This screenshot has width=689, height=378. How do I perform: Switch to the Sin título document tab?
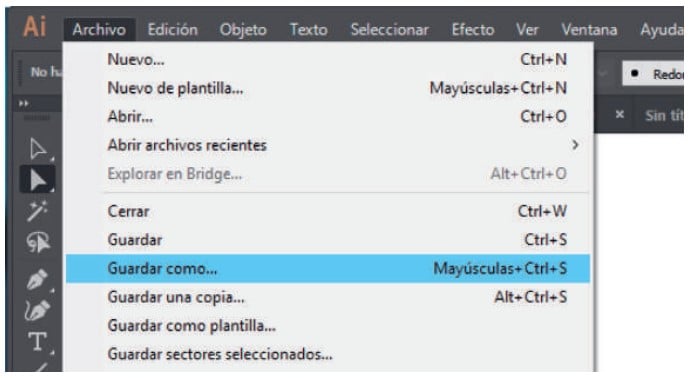click(664, 116)
